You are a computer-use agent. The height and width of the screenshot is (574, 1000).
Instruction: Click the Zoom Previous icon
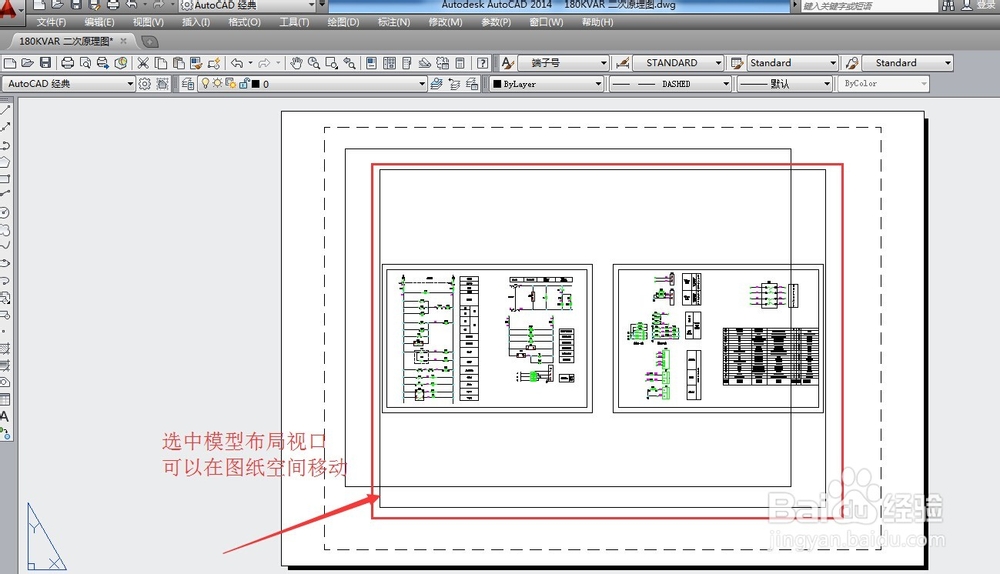tap(349, 63)
